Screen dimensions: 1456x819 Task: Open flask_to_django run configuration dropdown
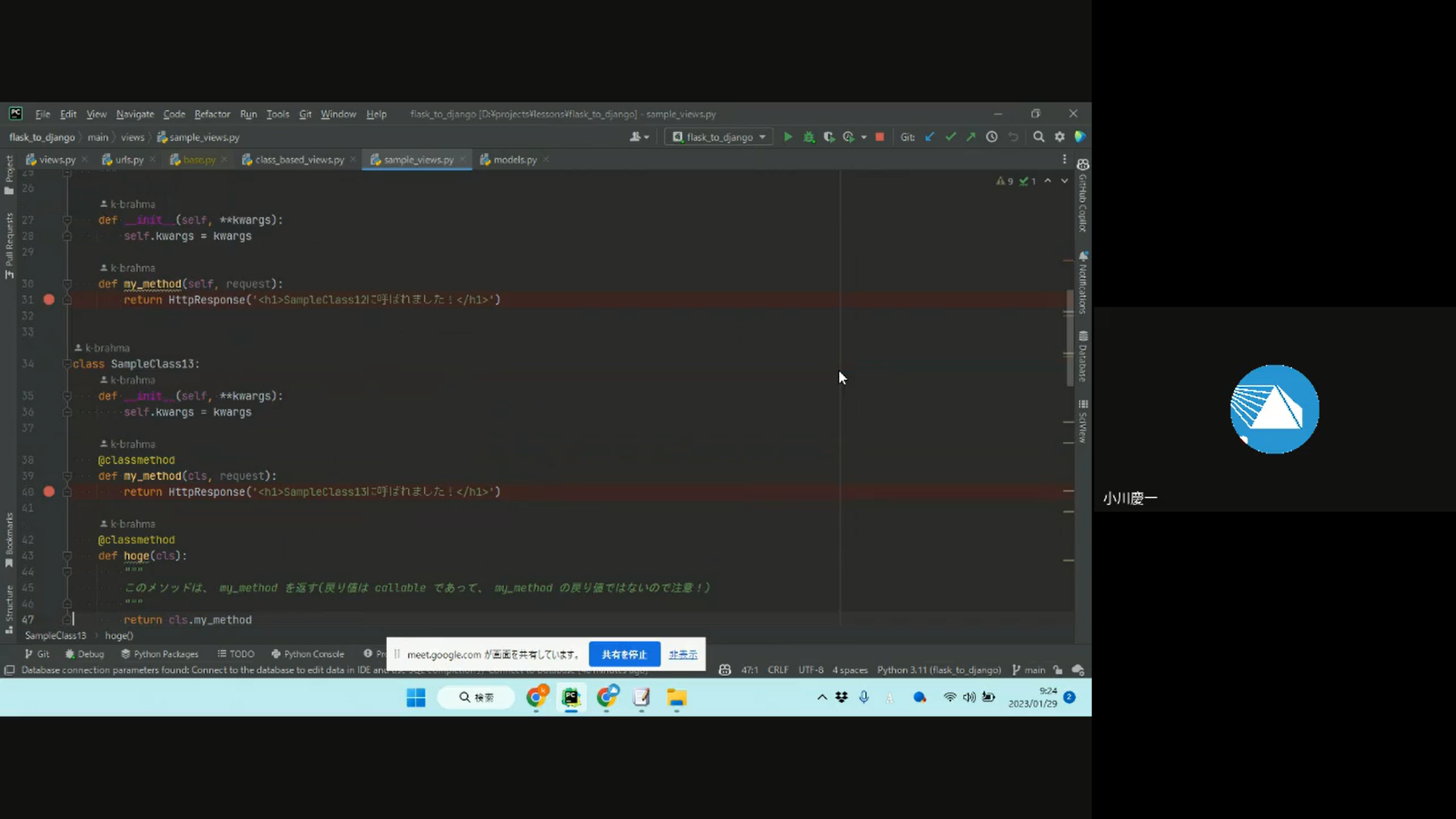(719, 136)
